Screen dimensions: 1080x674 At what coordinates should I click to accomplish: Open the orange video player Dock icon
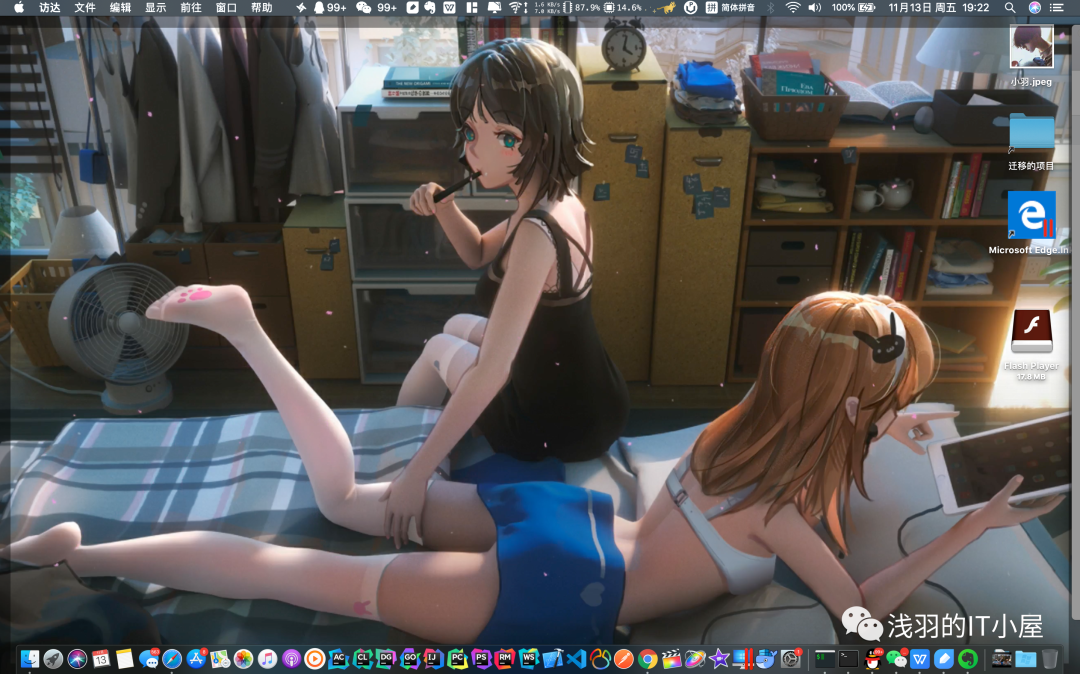tap(315, 659)
